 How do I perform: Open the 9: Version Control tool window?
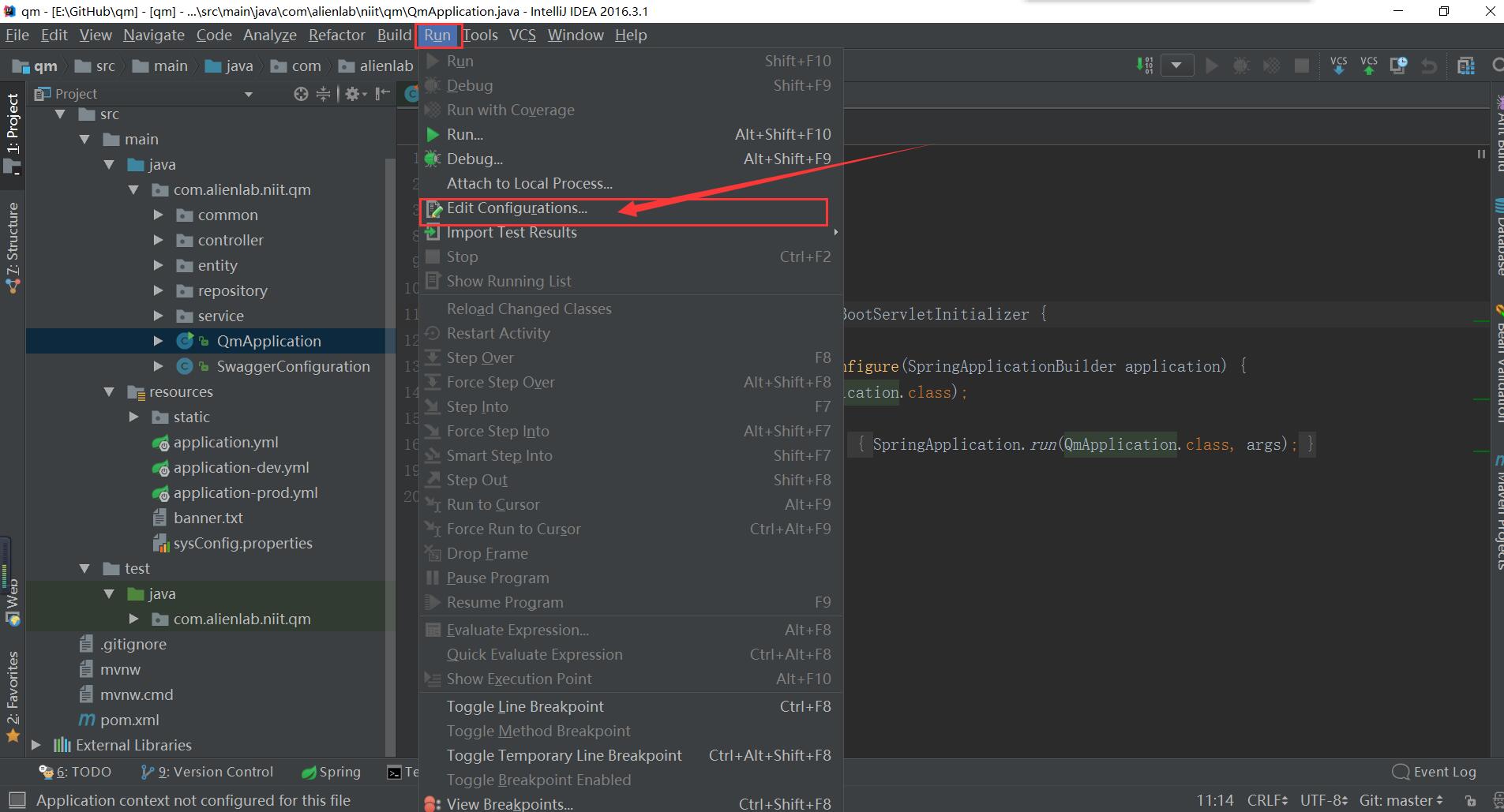(207, 772)
